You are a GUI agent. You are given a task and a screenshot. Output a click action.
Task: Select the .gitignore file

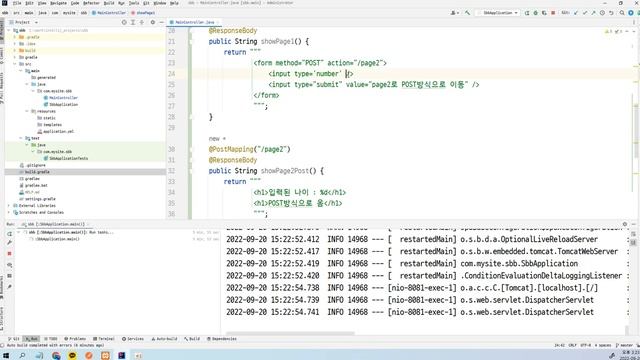tap(33, 165)
